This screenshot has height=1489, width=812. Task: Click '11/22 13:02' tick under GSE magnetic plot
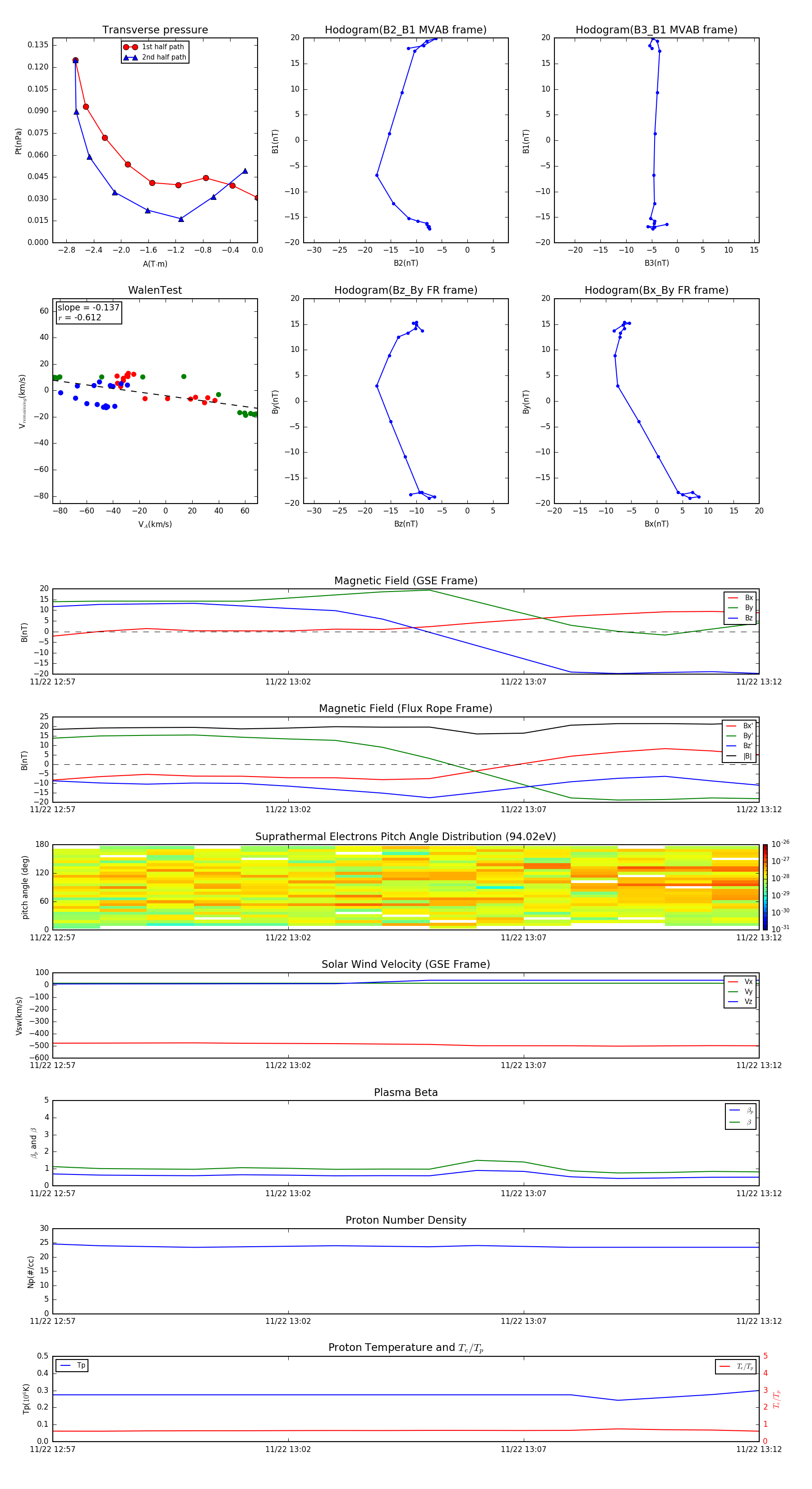(x=288, y=682)
